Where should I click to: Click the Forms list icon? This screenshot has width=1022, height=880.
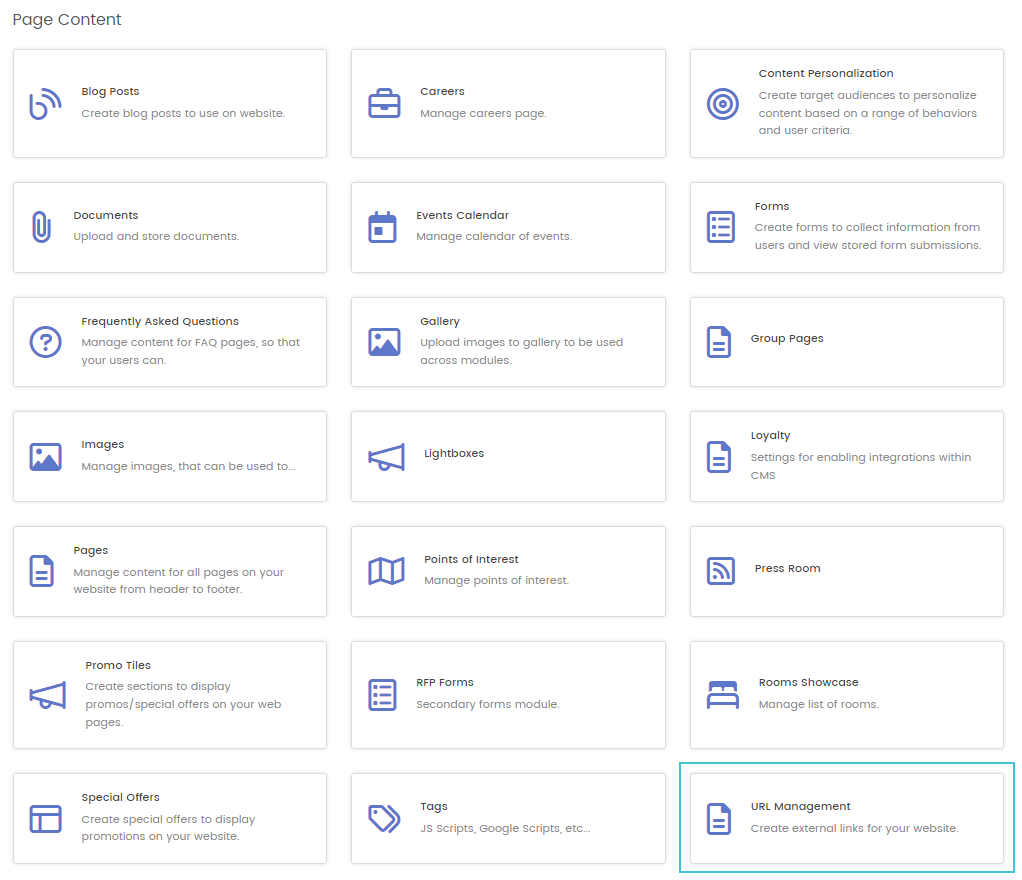(721, 227)
